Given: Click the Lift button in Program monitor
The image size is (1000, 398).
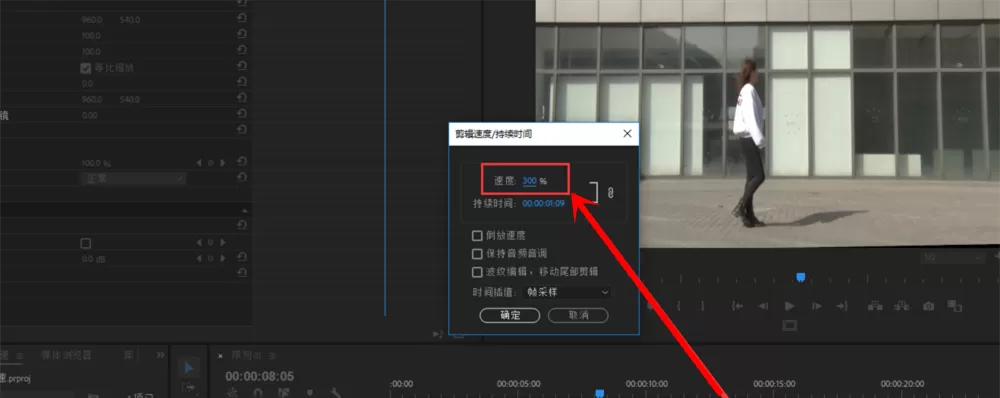Looking at the screenshot, I should pyautogui.click(x=875, y=306).
